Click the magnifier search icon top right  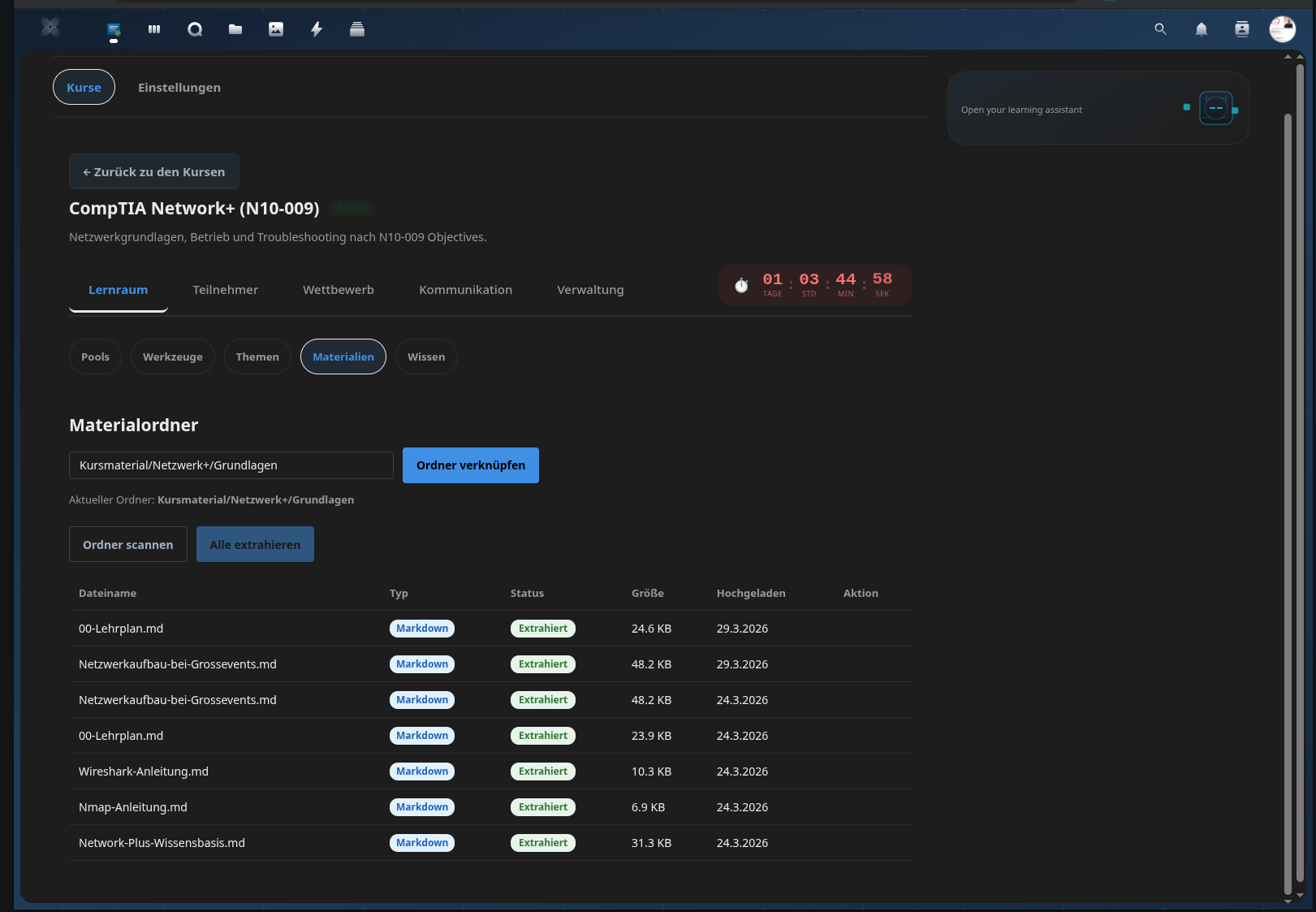pyautogui.click(x=1160, y=29)
